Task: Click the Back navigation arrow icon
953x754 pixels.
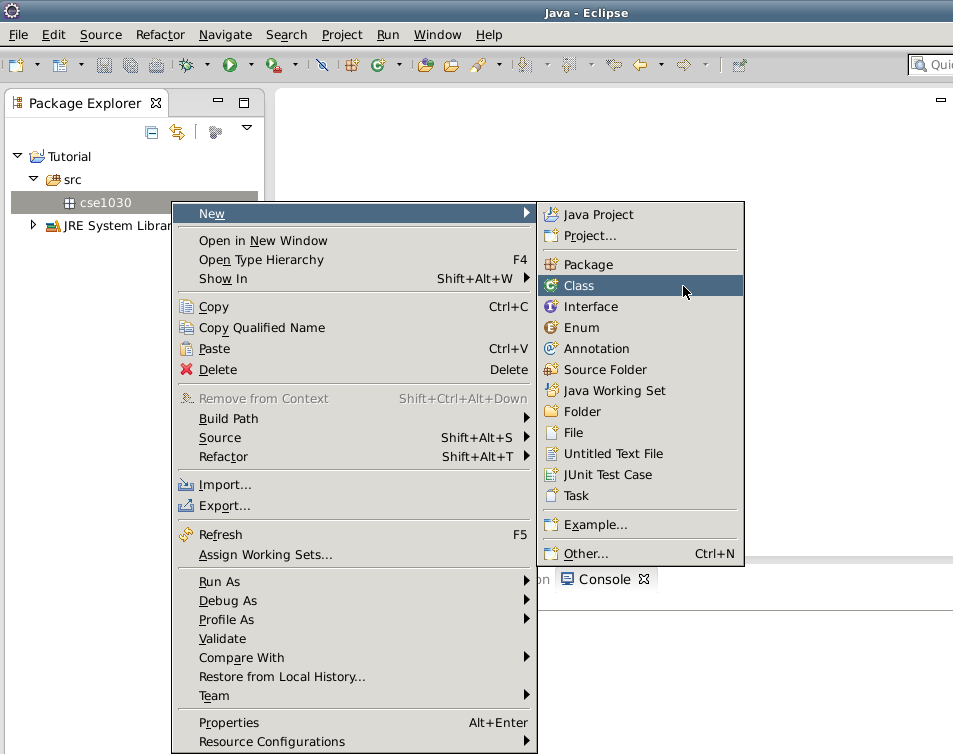Action: 640,65
